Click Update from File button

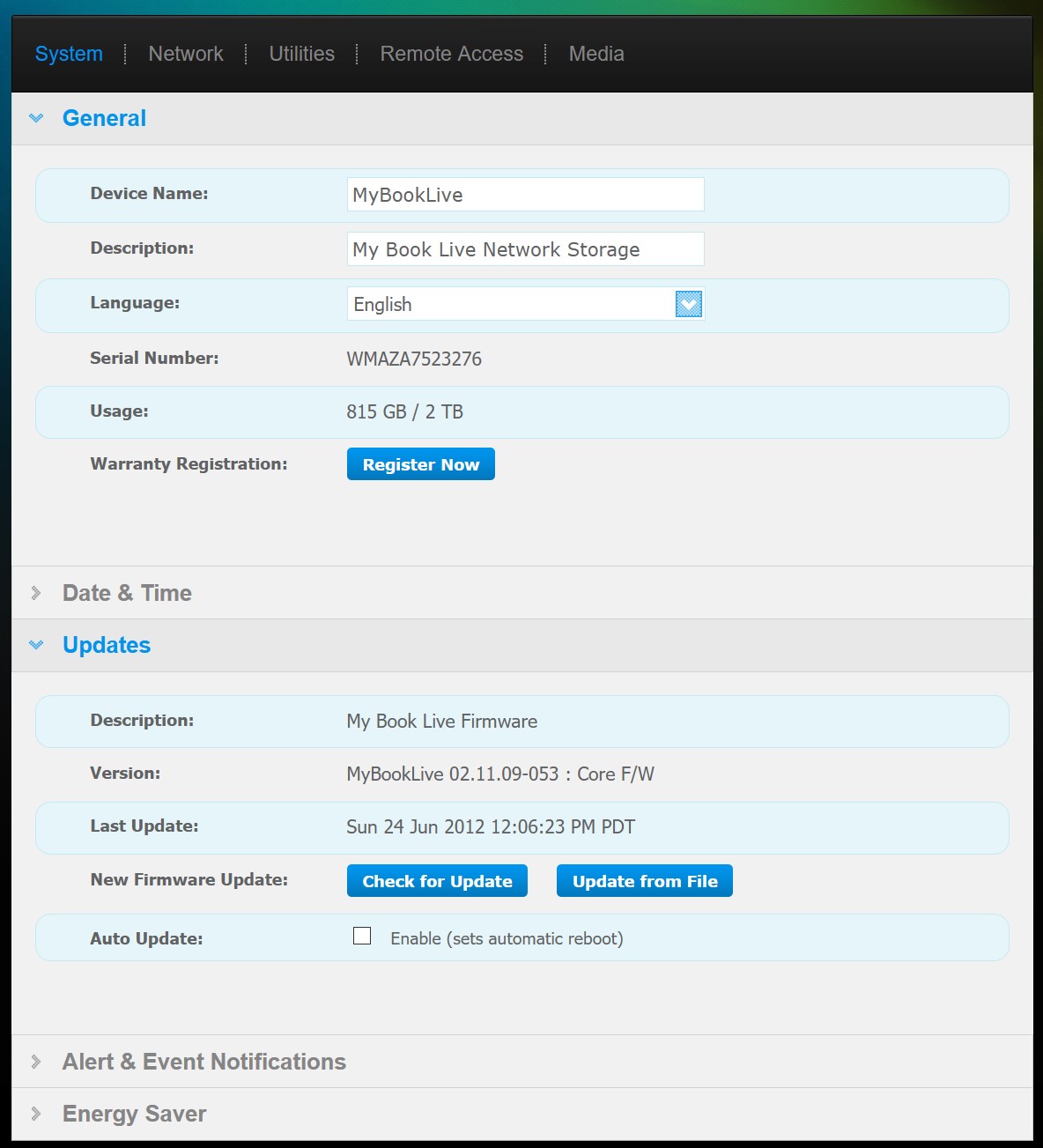tap(645, 881)
